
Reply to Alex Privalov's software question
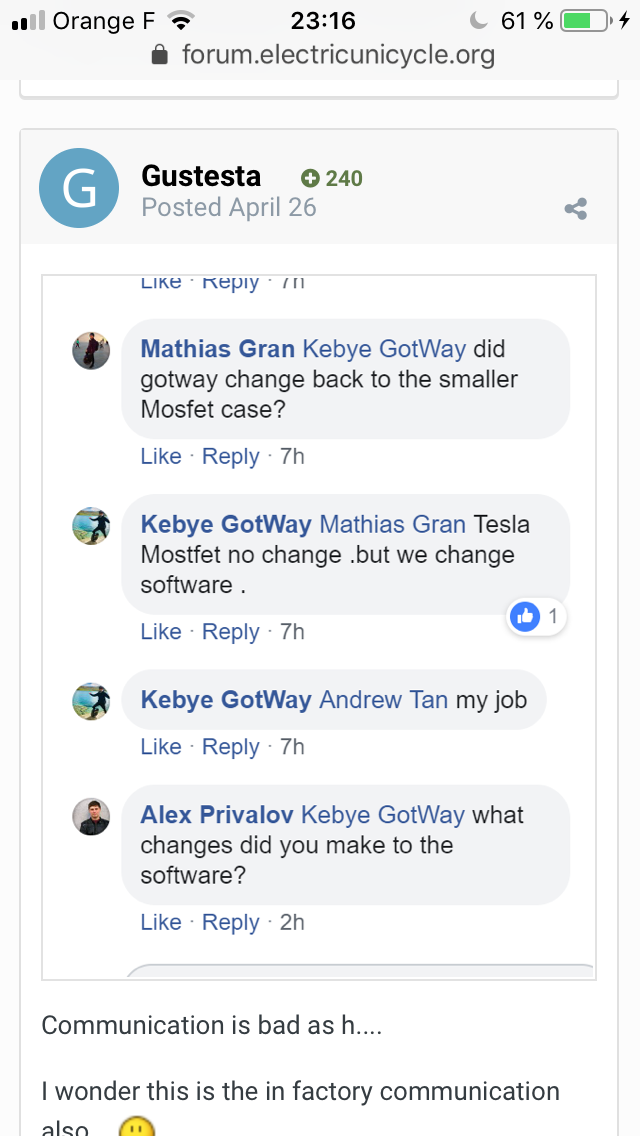230,922
